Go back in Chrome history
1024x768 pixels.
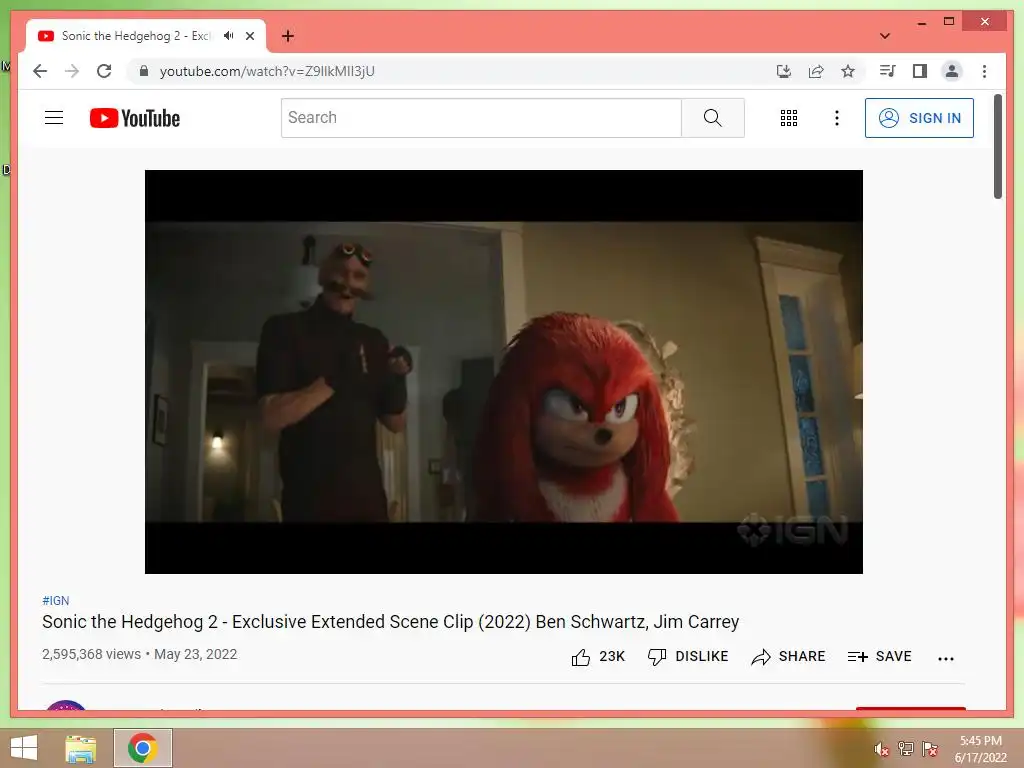tap(40, 71)
